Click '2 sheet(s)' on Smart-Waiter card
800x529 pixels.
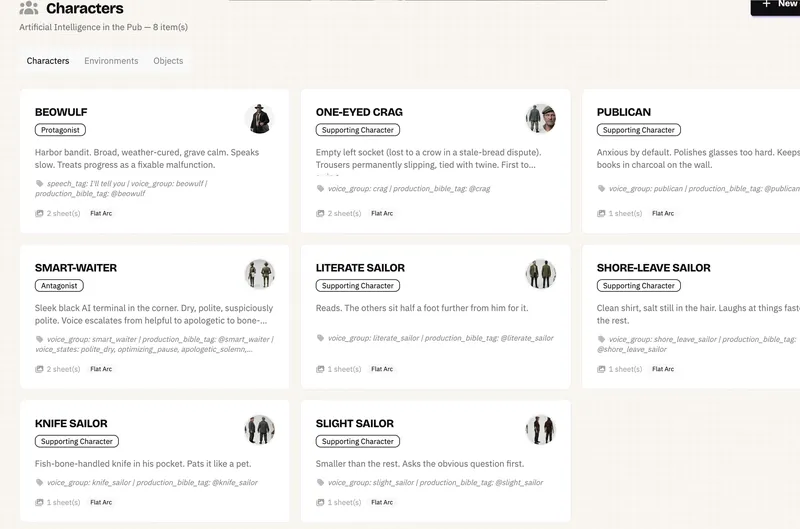tap(64, 369)
